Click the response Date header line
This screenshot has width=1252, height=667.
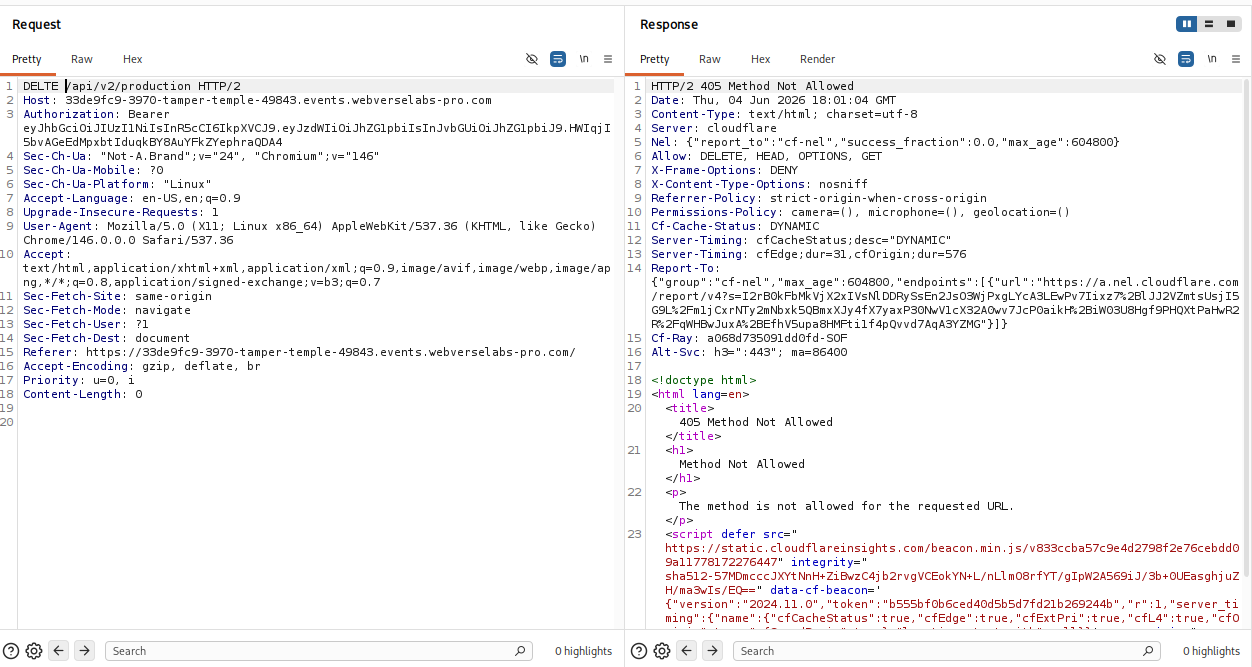(773, 100)
